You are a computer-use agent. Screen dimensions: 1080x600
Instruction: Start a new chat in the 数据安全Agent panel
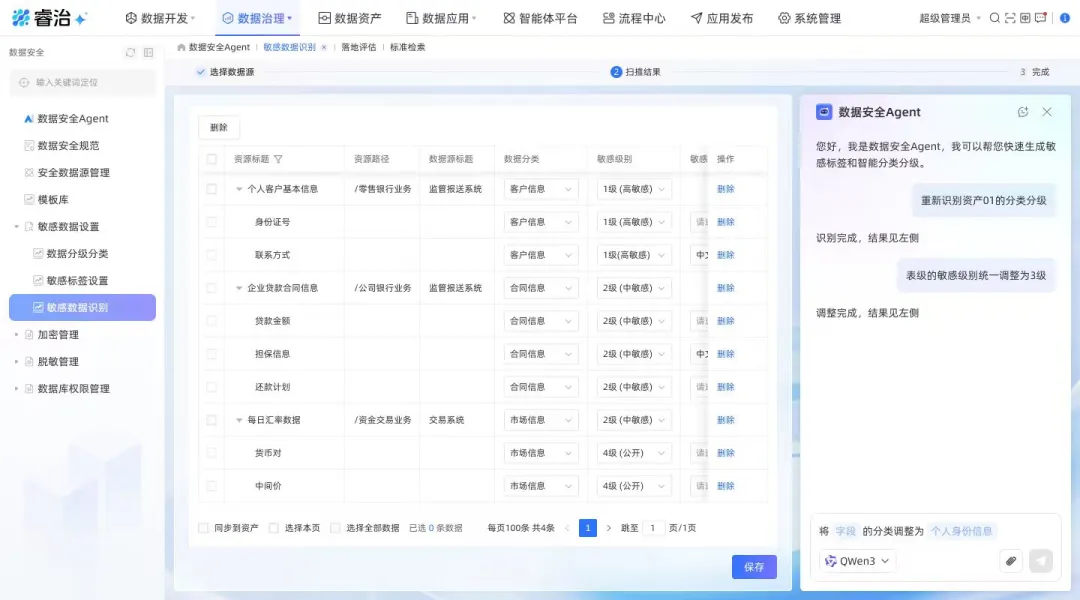point(1023,112)
